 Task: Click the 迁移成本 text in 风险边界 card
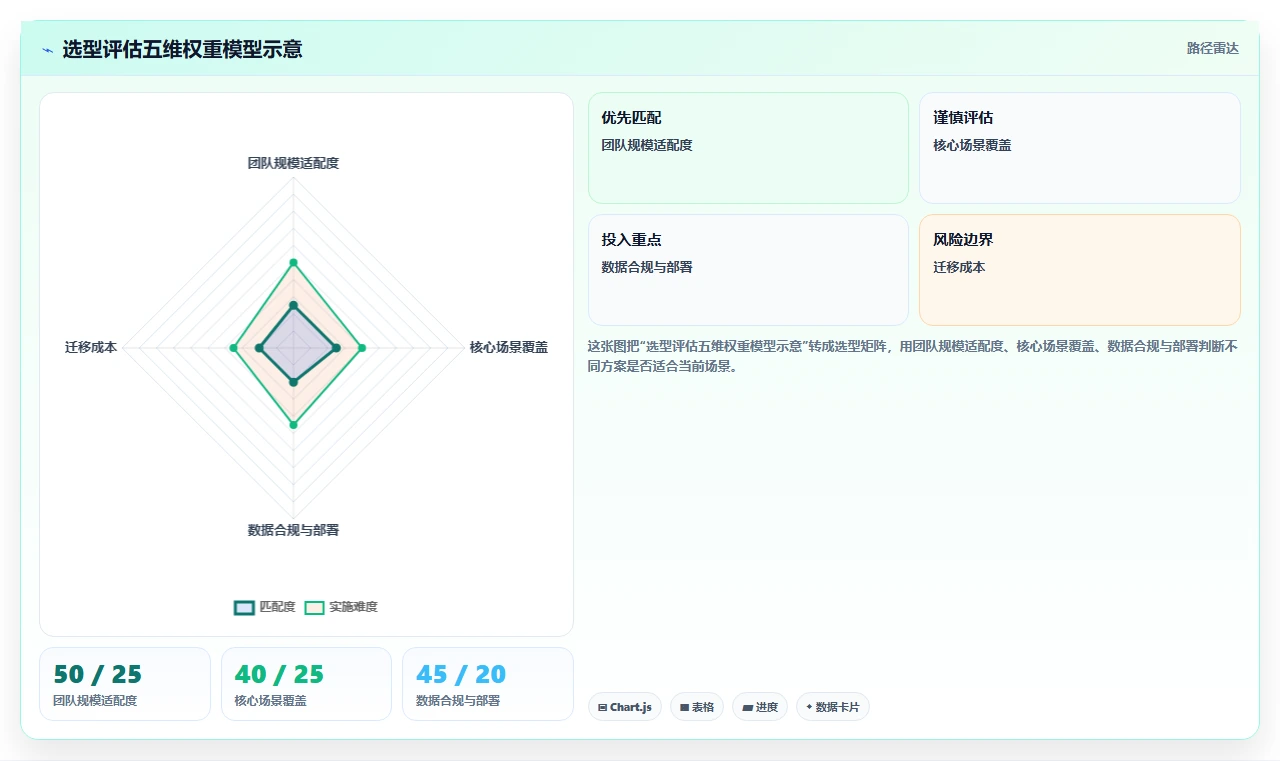(959, 267)
